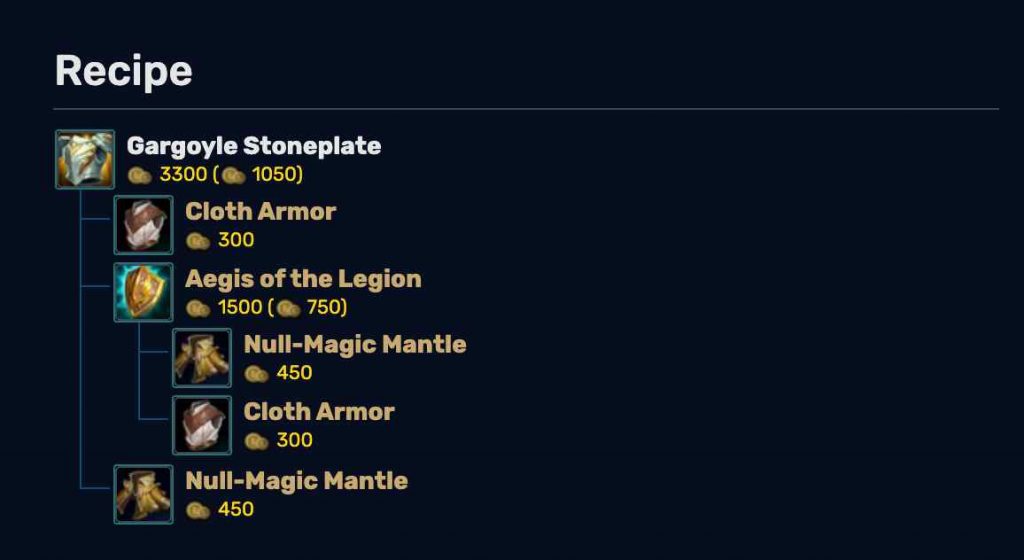
Task: Select the last Null-Magic Mantle icon in the recipe
Action: (144, 494)
